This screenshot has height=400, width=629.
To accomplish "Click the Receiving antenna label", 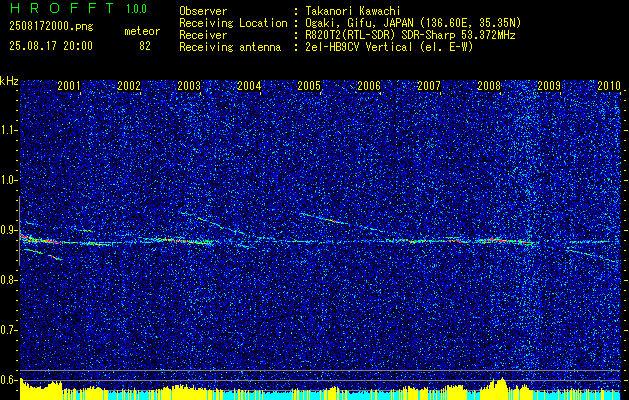I will tap(230, 47).
